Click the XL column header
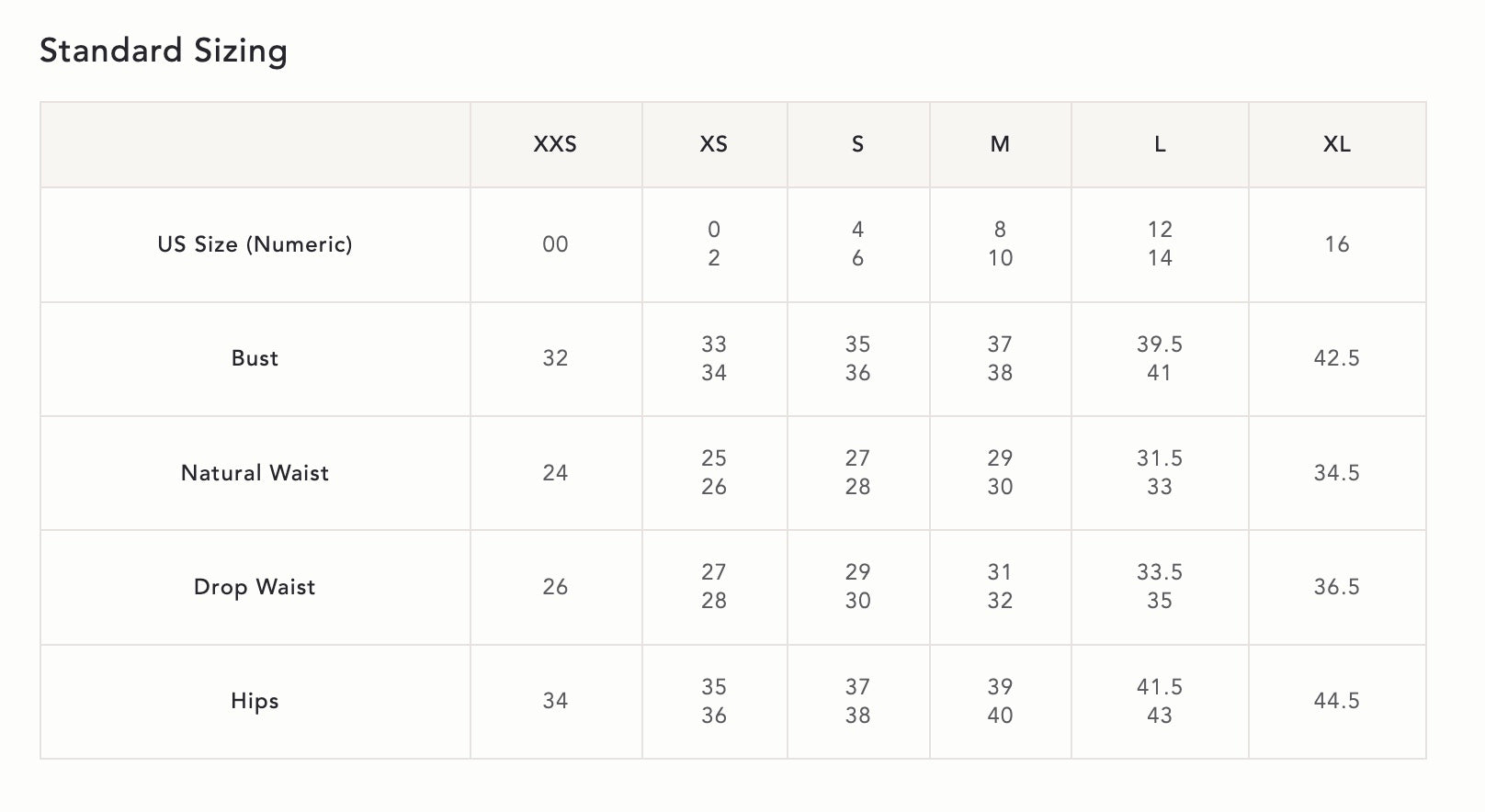Image resolution: width=1485 pixels, height=812 pixels. (x=1336, y=144)
